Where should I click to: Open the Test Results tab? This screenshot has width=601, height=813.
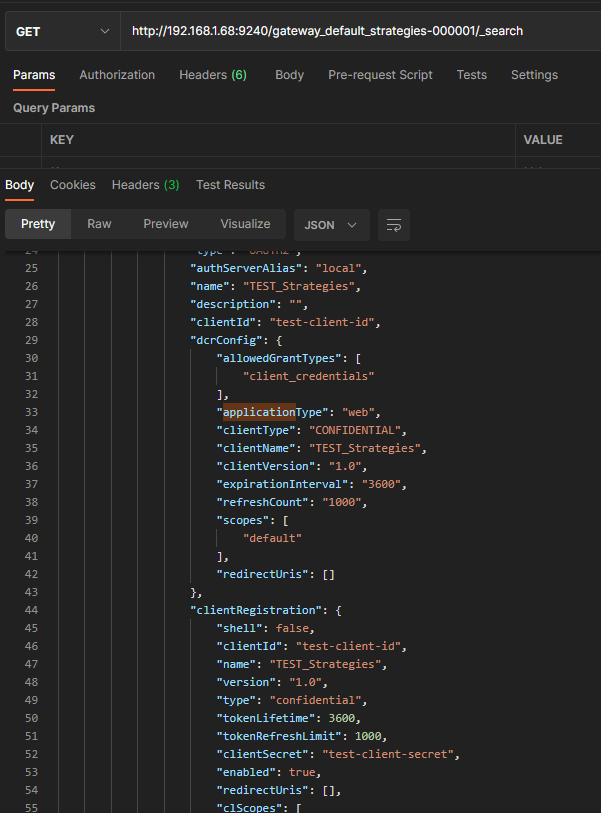coord(230,185)
